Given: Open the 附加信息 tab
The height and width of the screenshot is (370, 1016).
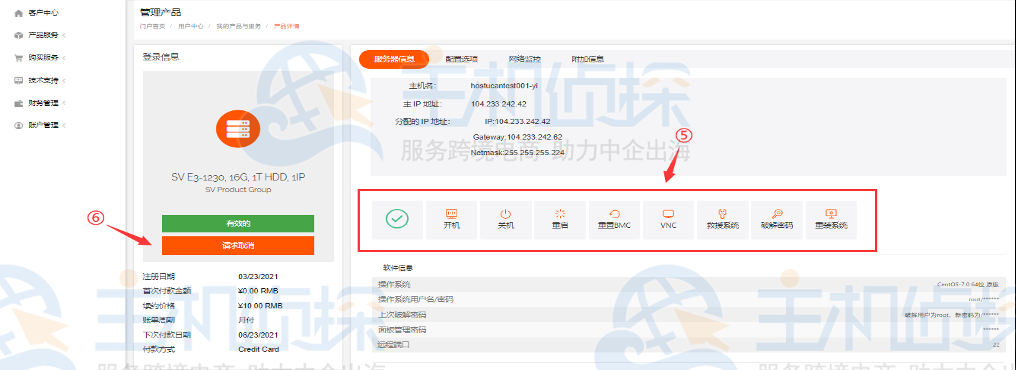Looking at the screenshot, I should [x=587, y=59].
